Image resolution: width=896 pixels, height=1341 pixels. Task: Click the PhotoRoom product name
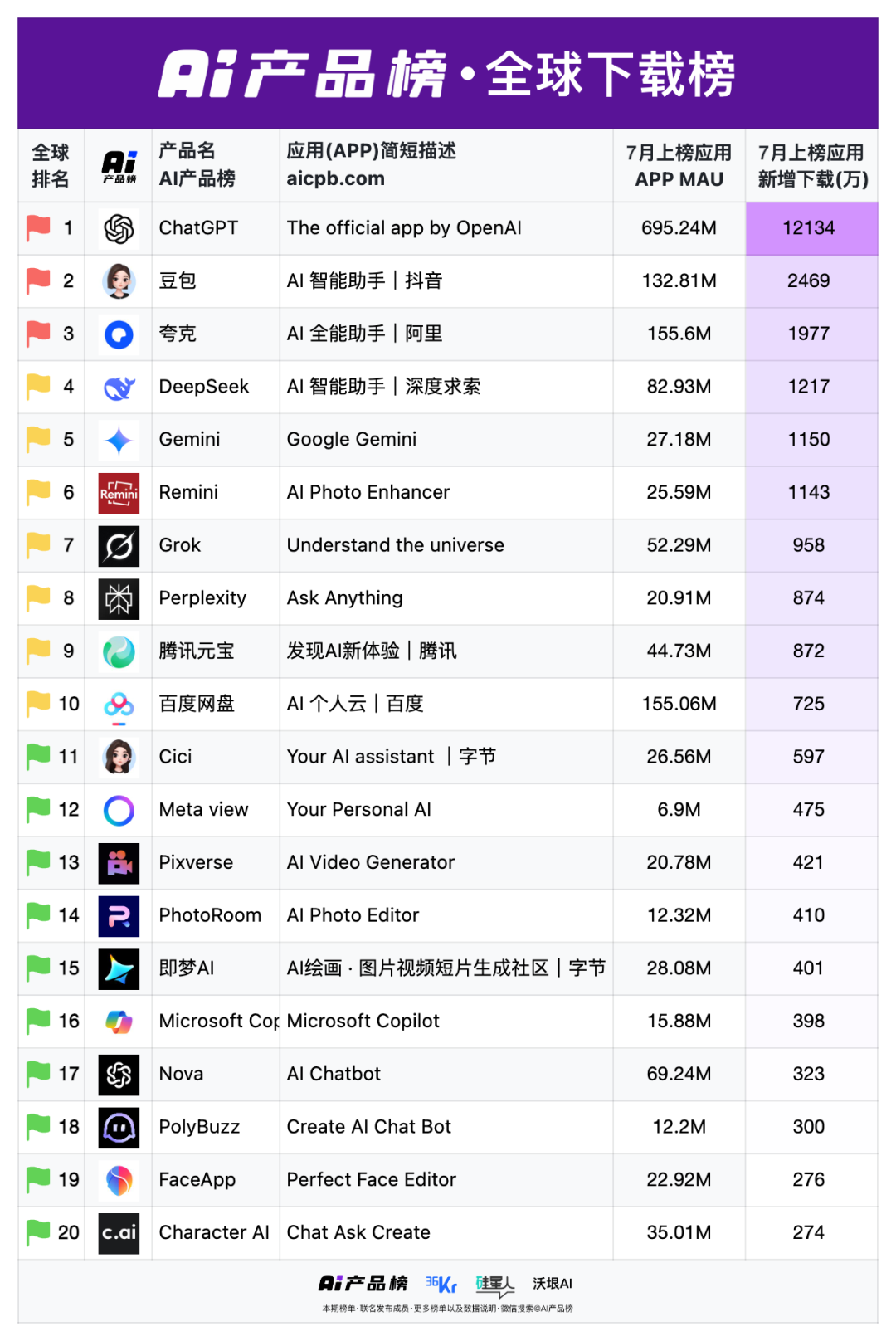(210, 916)
